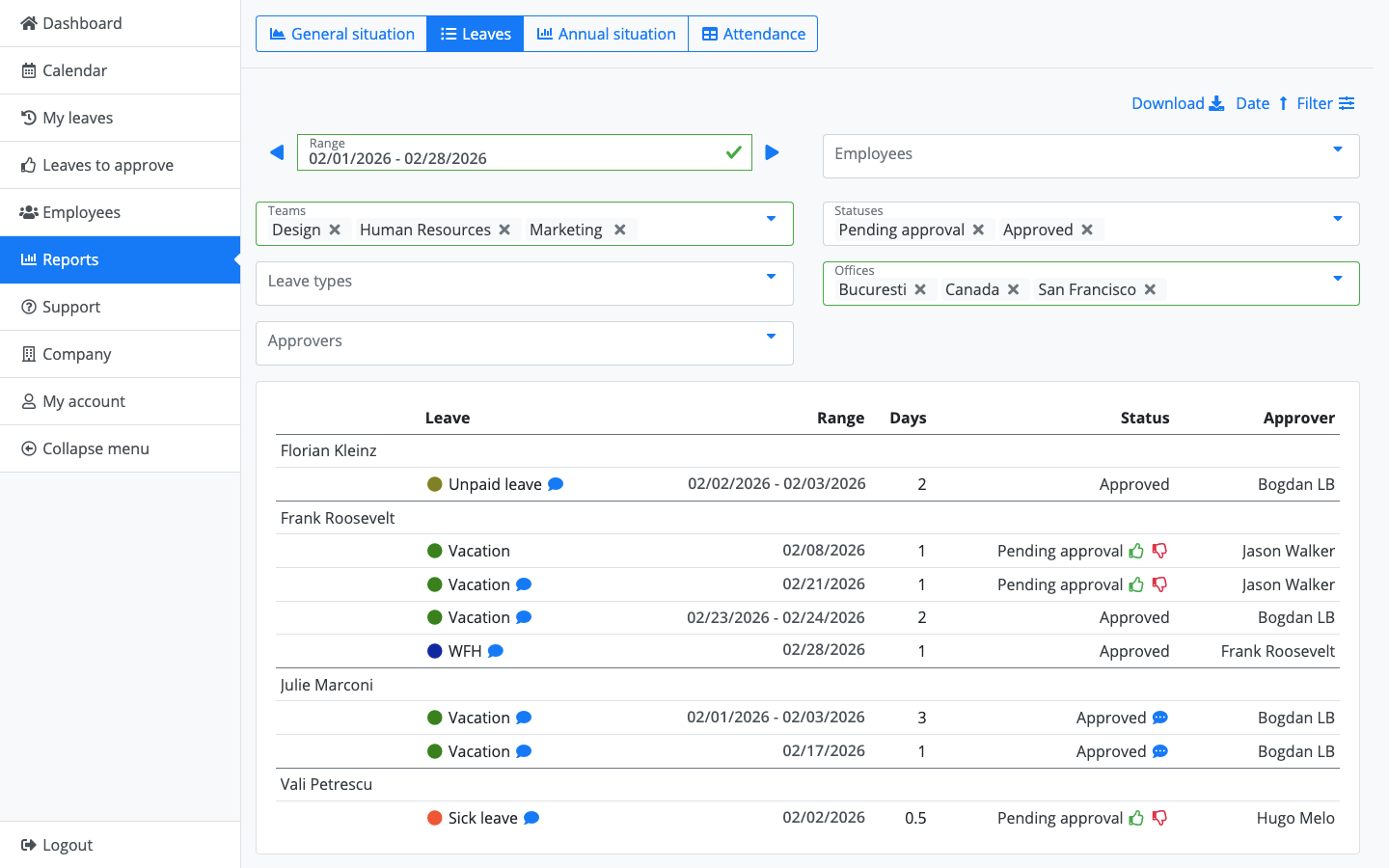Image resolution: width=1389 pixels, height=868 pixels.
Task: Click the green Vacation color dot for Julie Marconi
Action: coord(435,718)
